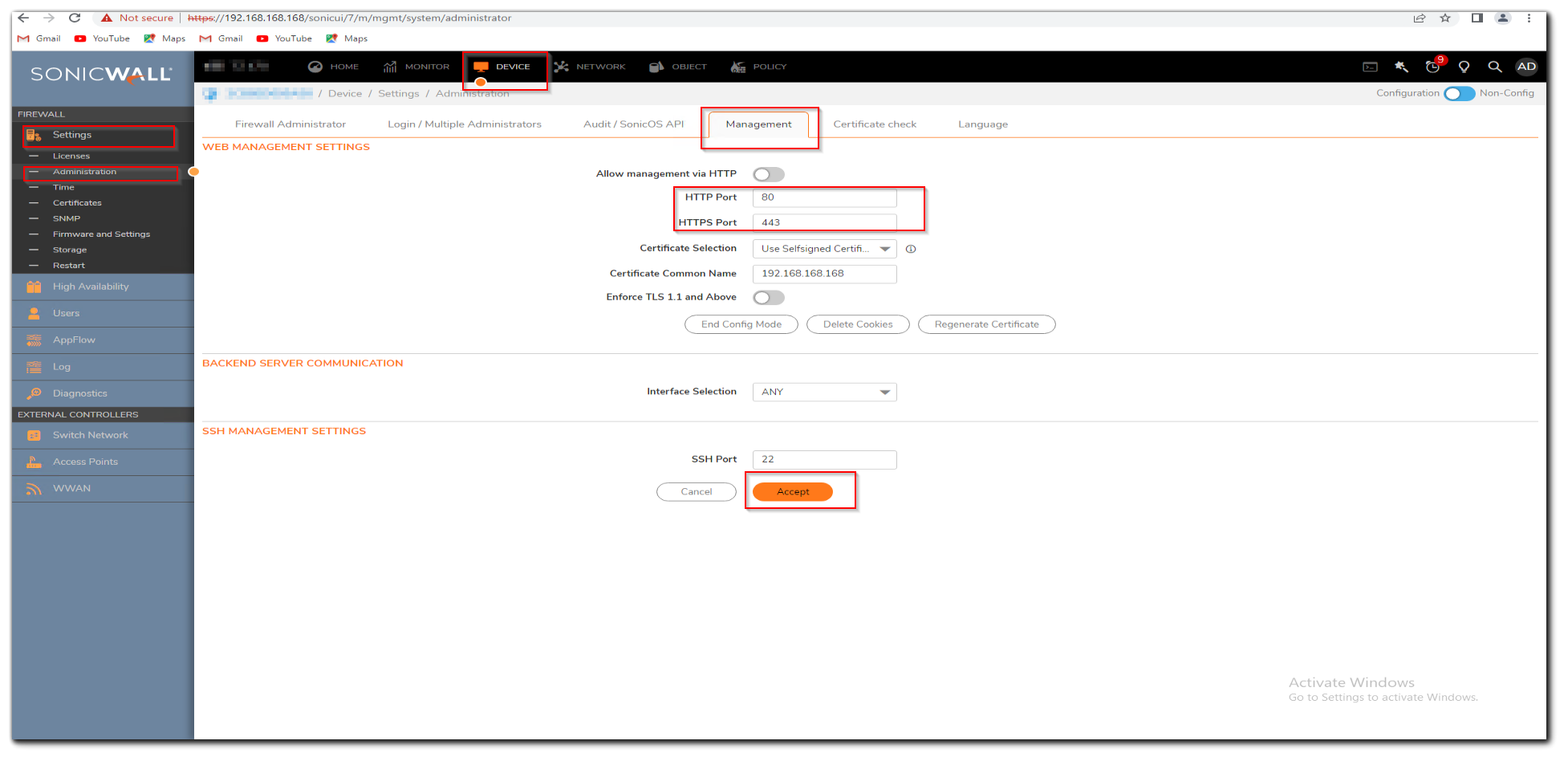Open Certificates in the sidebar
The height and width of the screenshot is (761, 1568).
tap(77, 203)
